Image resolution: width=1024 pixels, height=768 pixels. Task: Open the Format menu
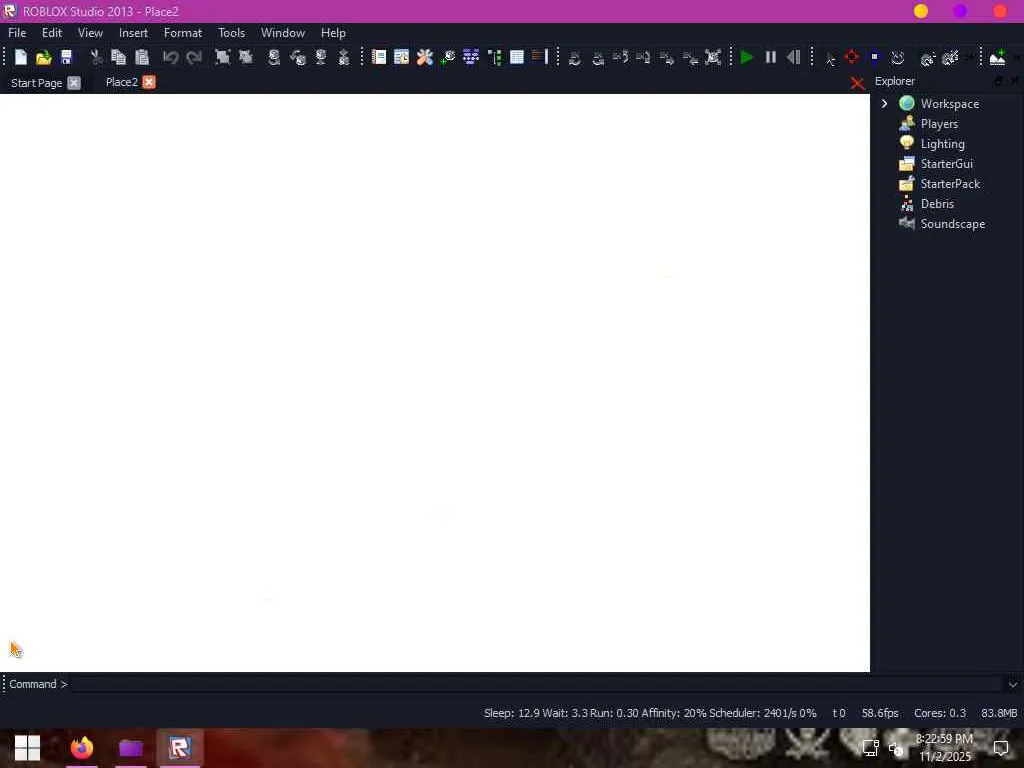[183, 33]
